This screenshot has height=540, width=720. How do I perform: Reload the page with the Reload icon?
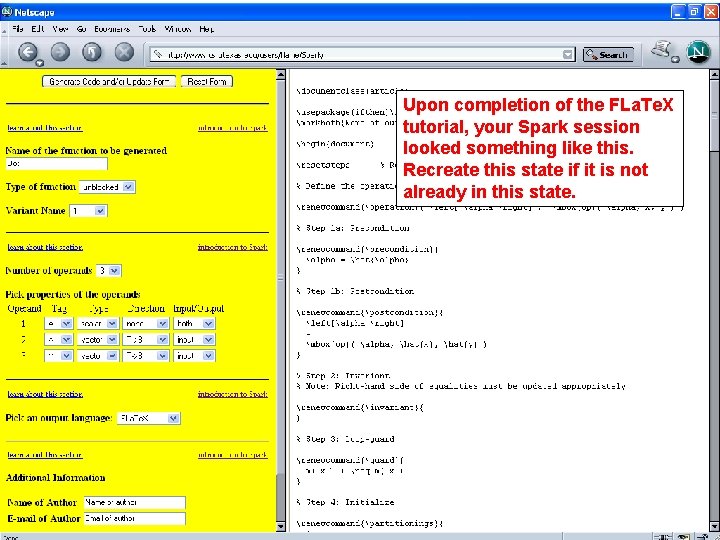(x=92, y=52)
